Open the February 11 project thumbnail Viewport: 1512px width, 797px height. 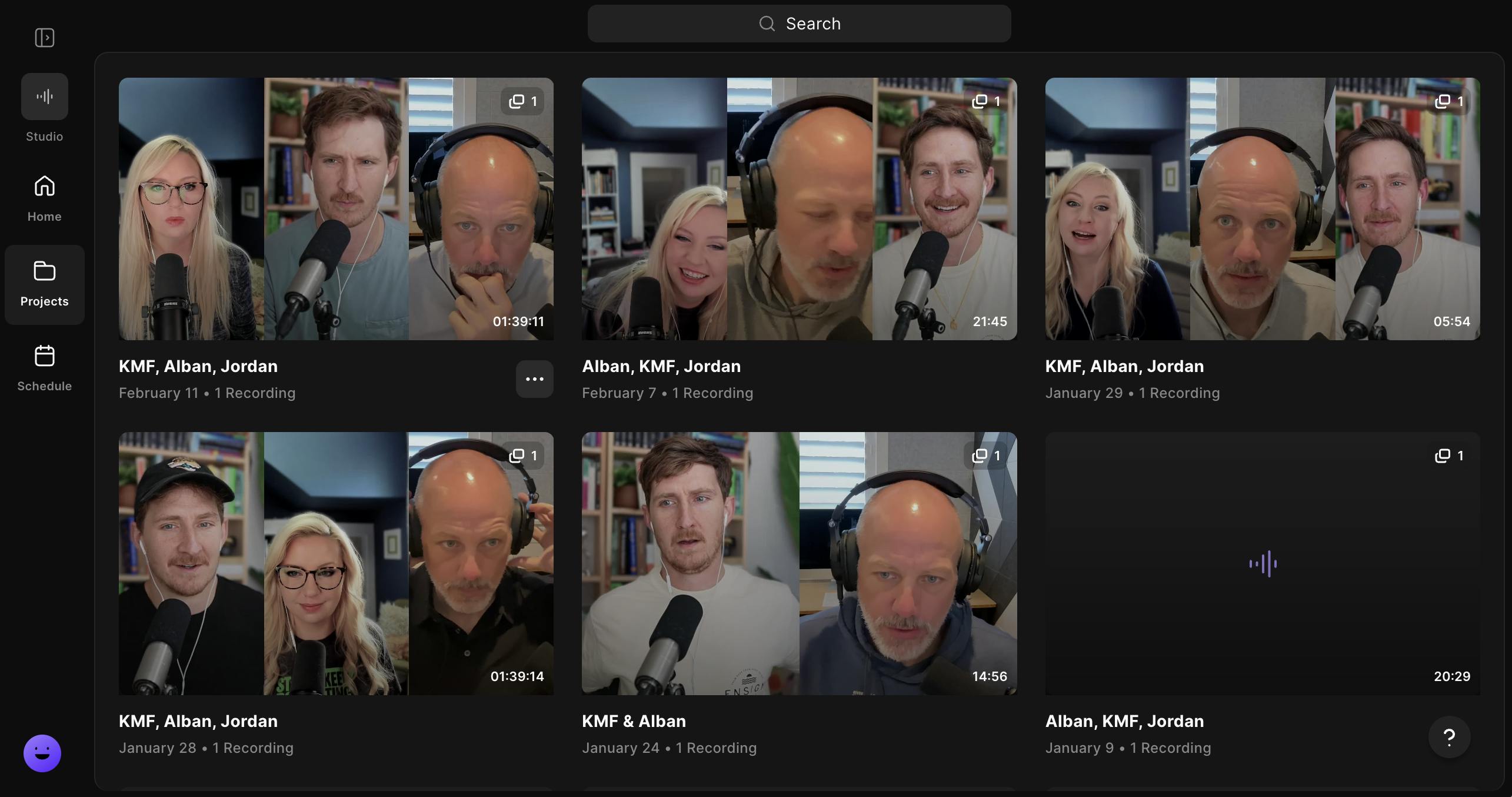pos(336,209)
